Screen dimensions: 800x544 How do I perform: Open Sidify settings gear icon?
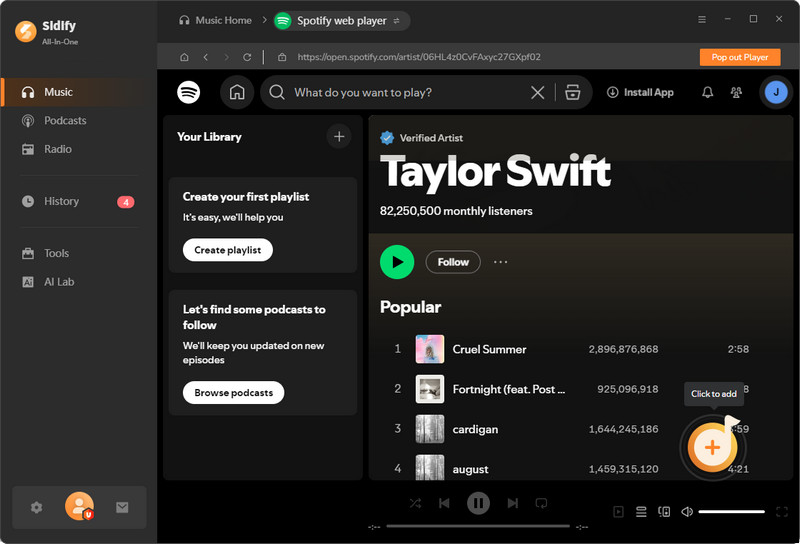tap(36, 507)
